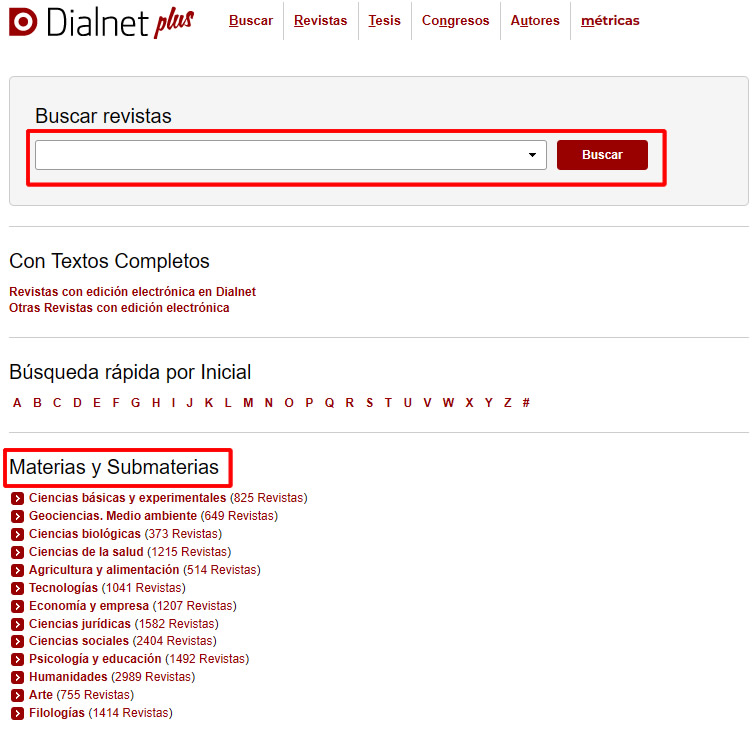This screenshot has width=756, height=729.
Task: Open Ciencias de la salud subject
Action: pos(86,552)
